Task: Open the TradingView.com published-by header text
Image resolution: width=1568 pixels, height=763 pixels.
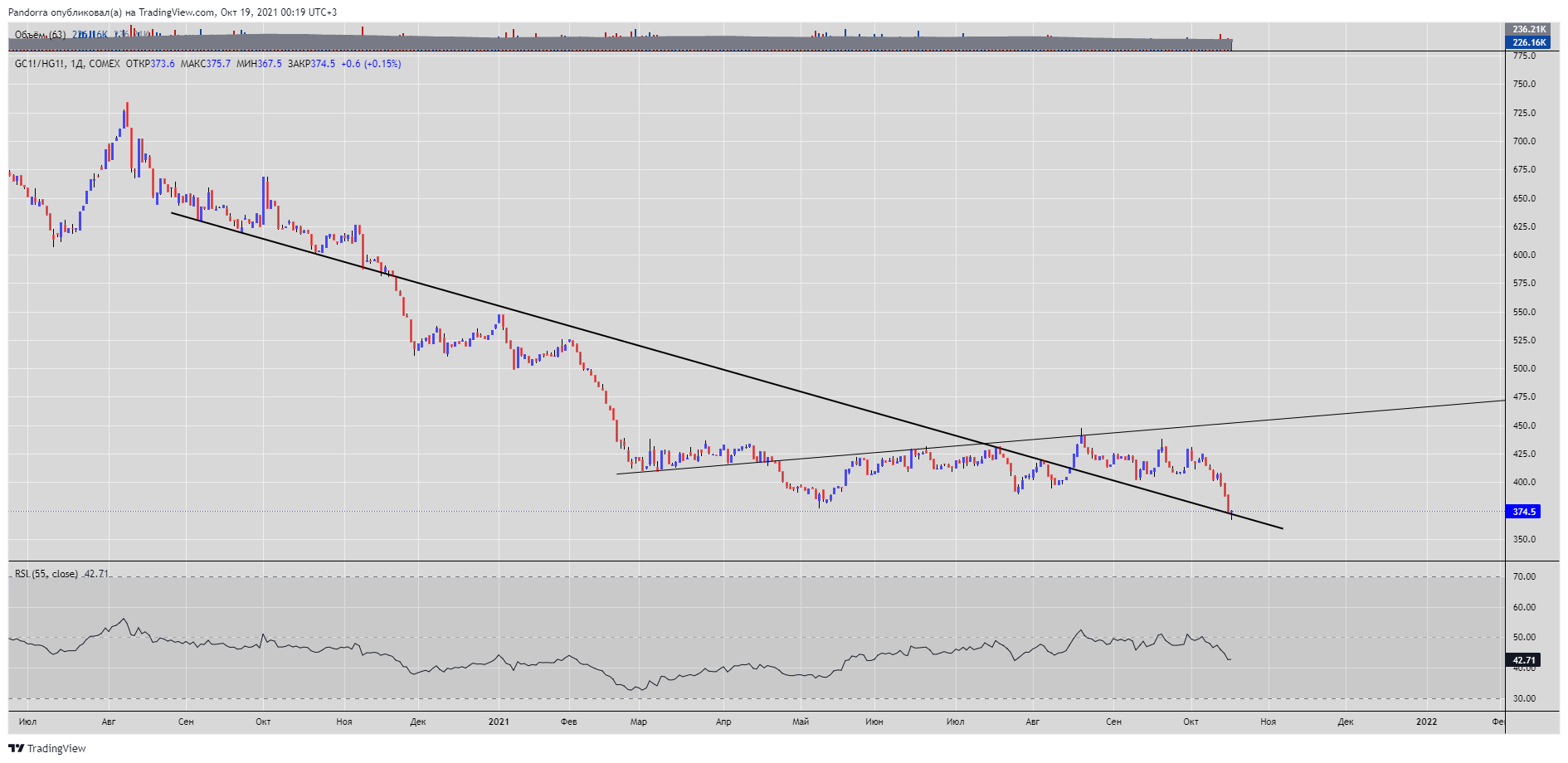Action: click(173, 12)
